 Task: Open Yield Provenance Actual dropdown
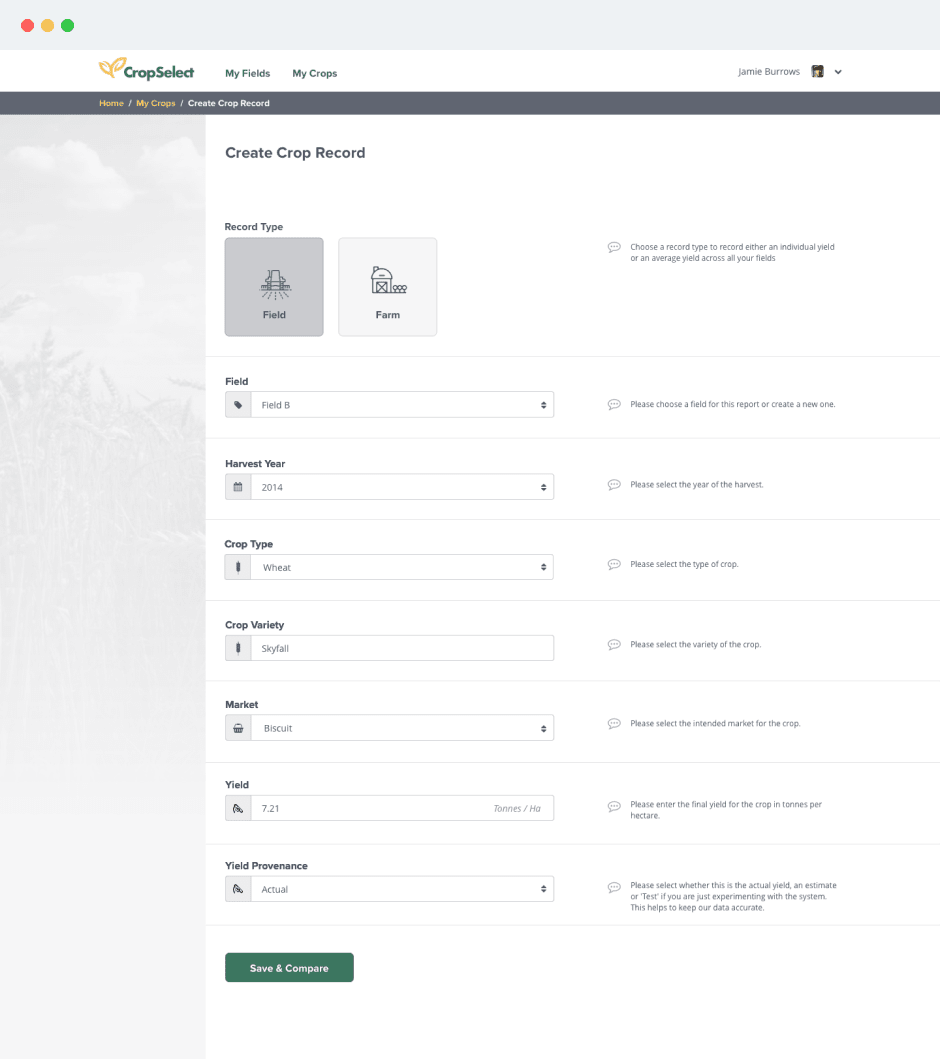[402, 889]
